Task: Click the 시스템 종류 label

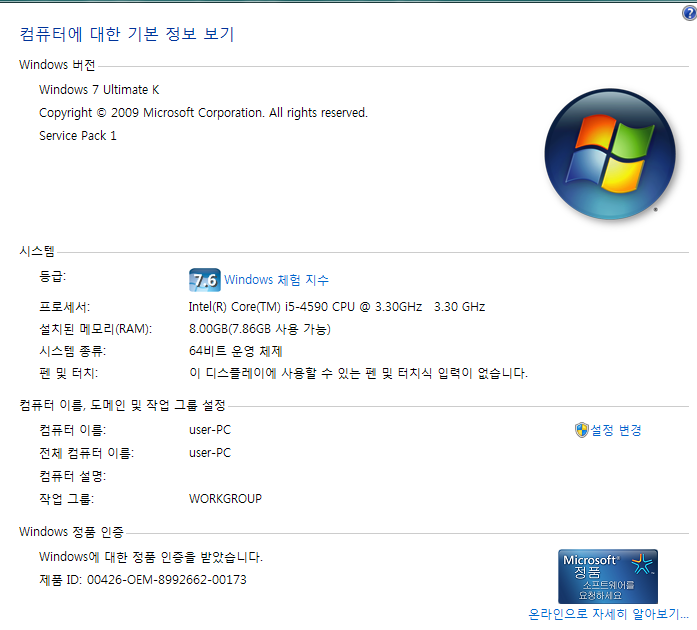Action: click(x=72, y=351)
